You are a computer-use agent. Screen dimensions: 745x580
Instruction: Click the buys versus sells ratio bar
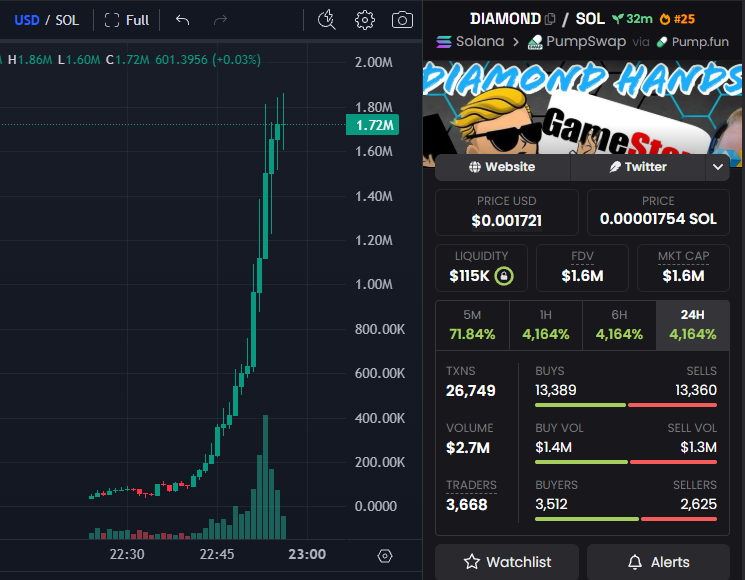[x=626, y=405]
